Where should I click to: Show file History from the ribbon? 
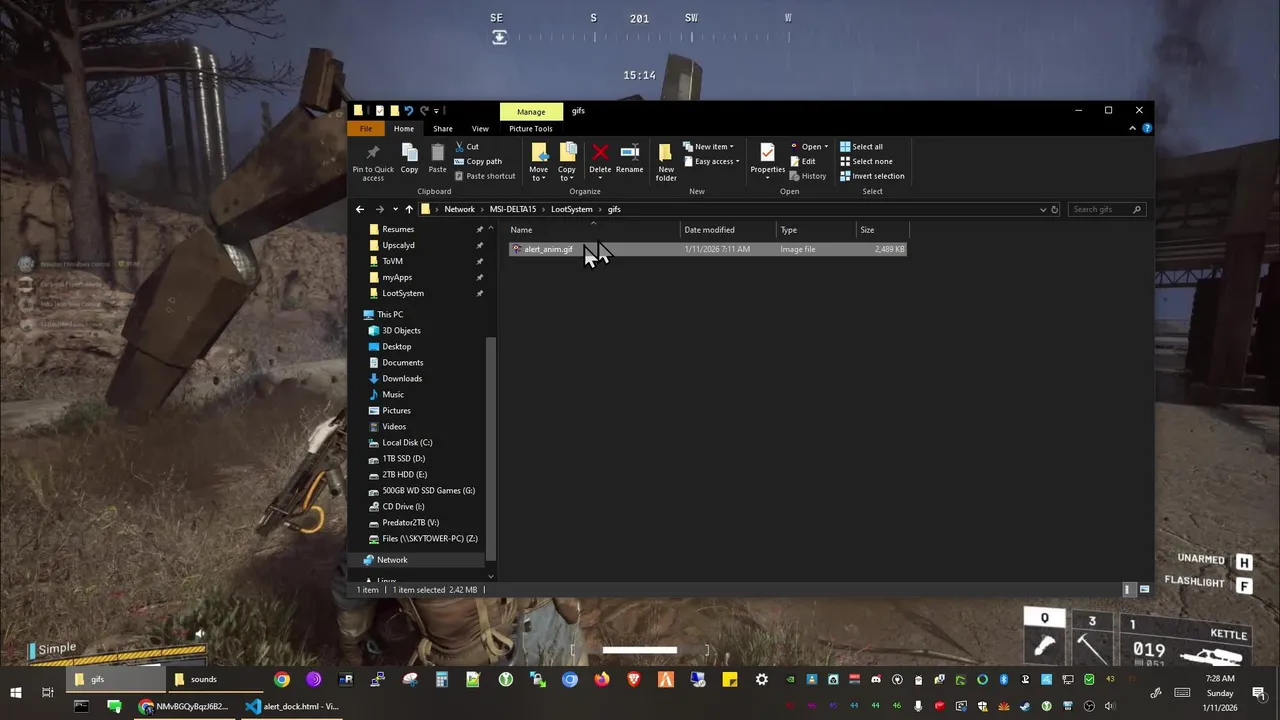(808, 176)
